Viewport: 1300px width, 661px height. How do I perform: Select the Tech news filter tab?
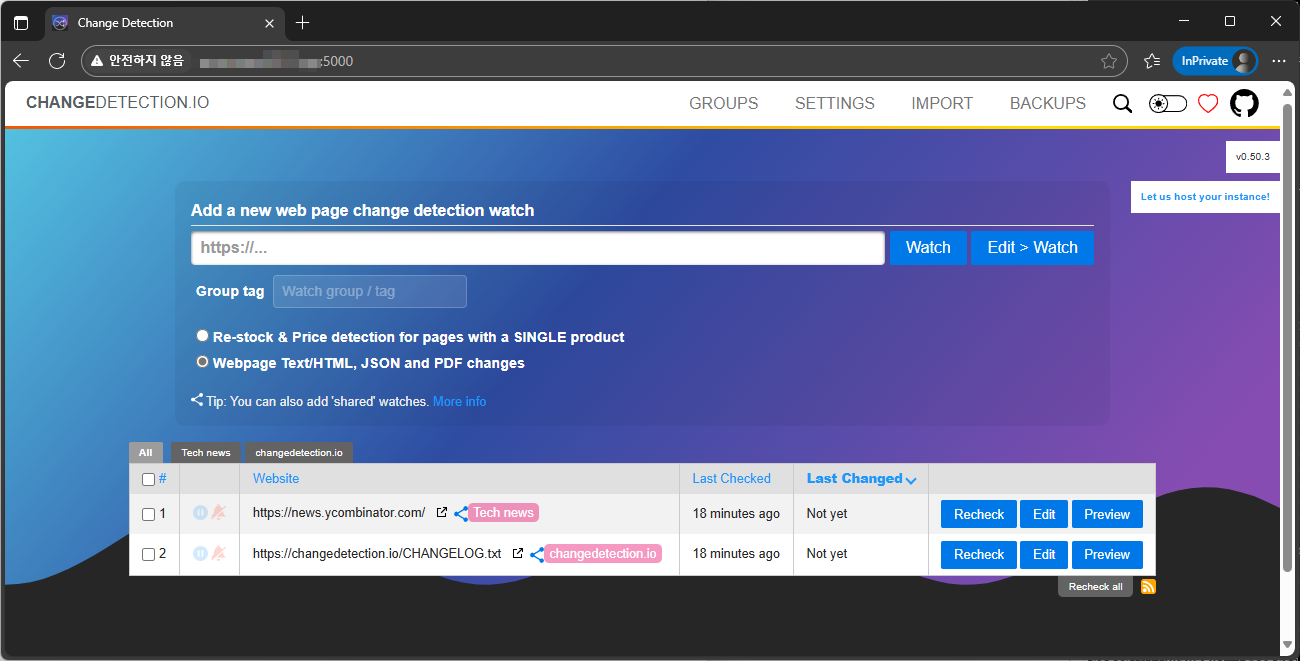pyautogui.click(x=206, y=452)
